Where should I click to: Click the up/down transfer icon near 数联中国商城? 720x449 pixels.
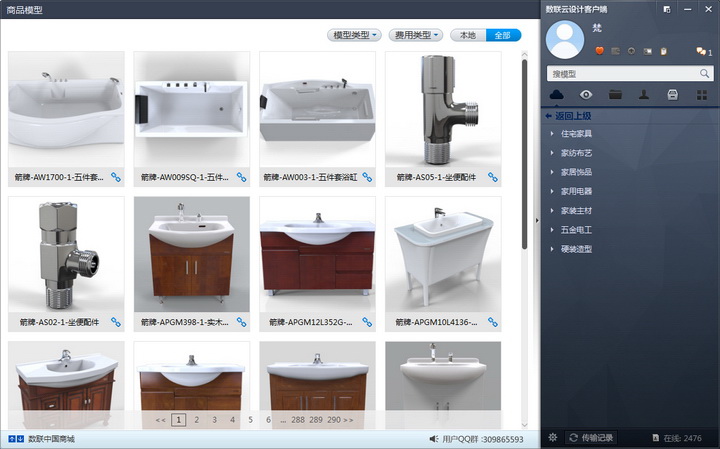(x=16, y=439)
